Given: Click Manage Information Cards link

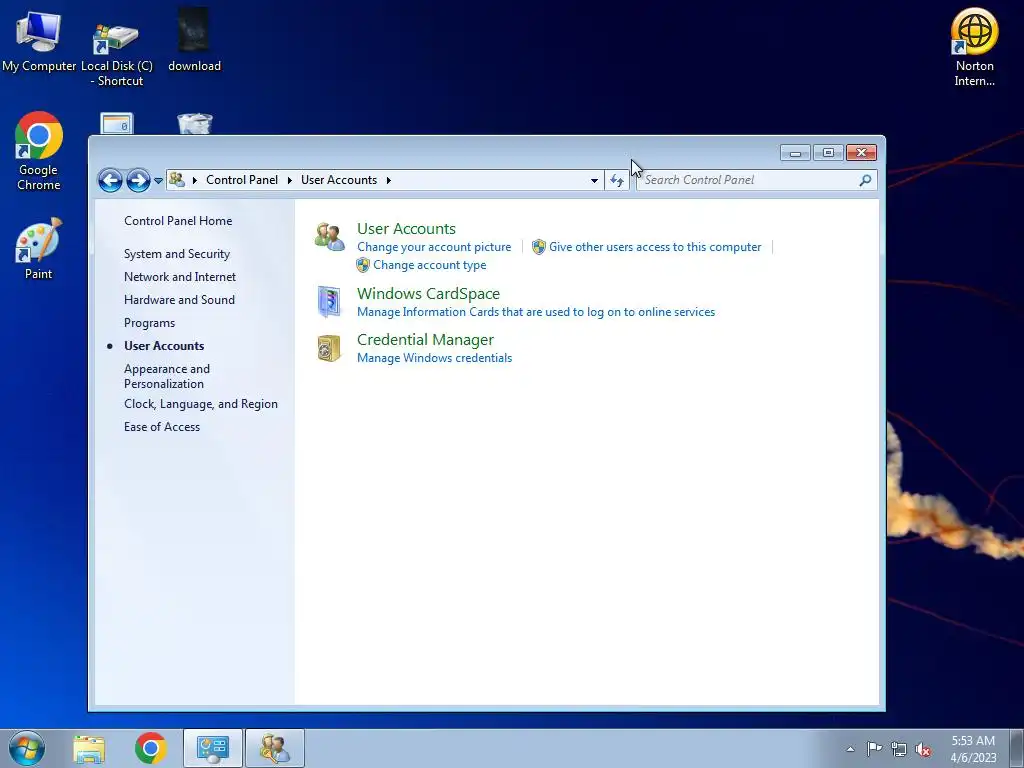Looking at the screenshot, I should tap(536, 312).
